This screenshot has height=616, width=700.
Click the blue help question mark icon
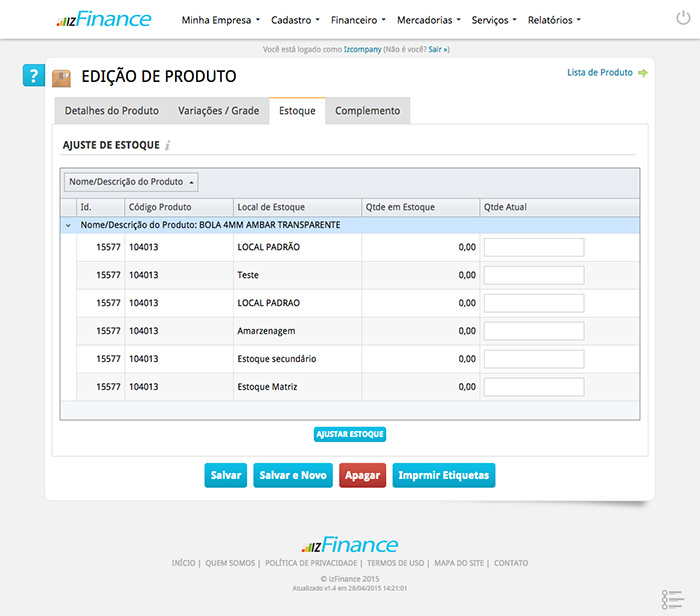(33, 76)
